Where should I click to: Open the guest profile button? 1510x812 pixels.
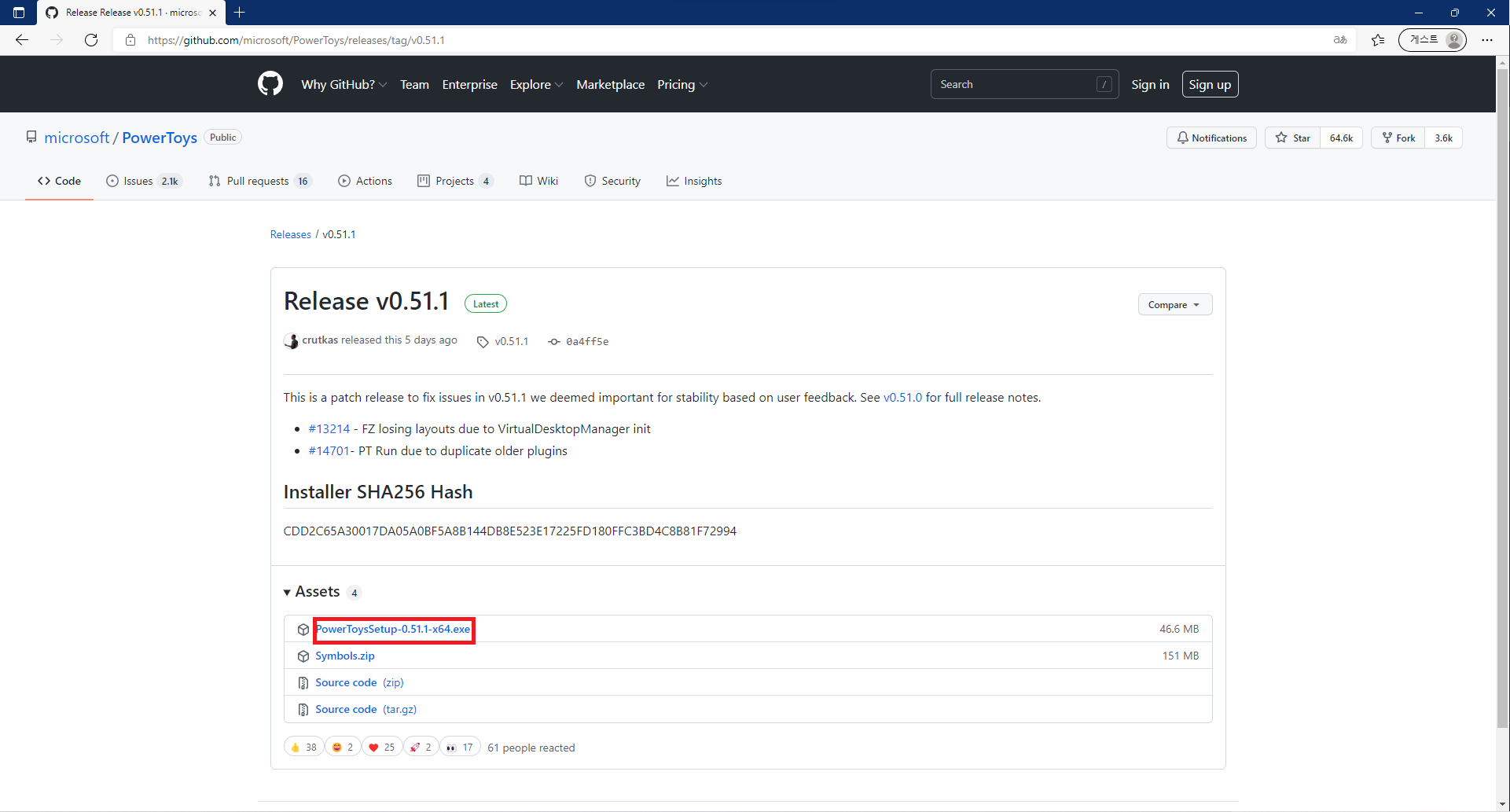coord(1432,40)
